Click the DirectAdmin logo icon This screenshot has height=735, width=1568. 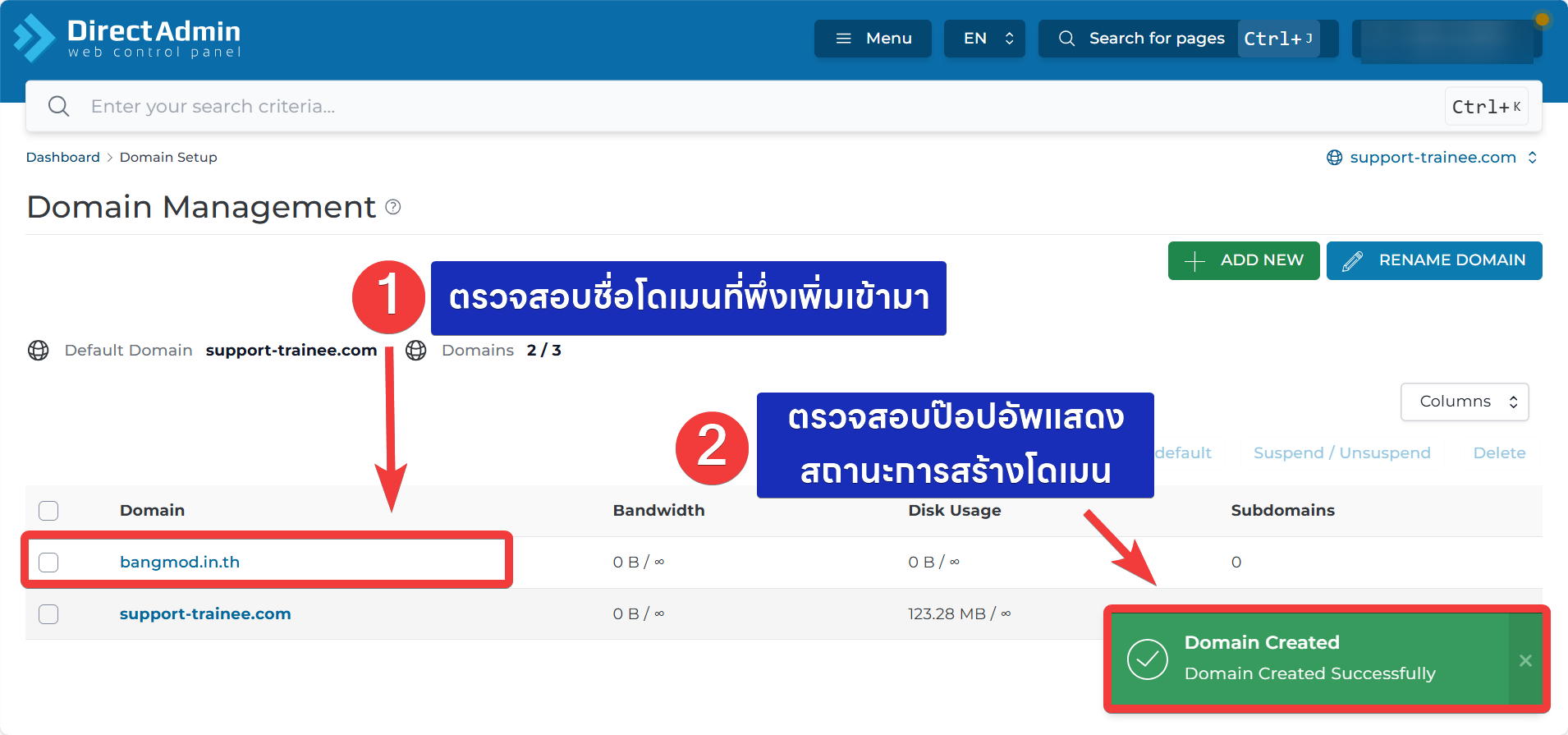(x=34, y=38)
